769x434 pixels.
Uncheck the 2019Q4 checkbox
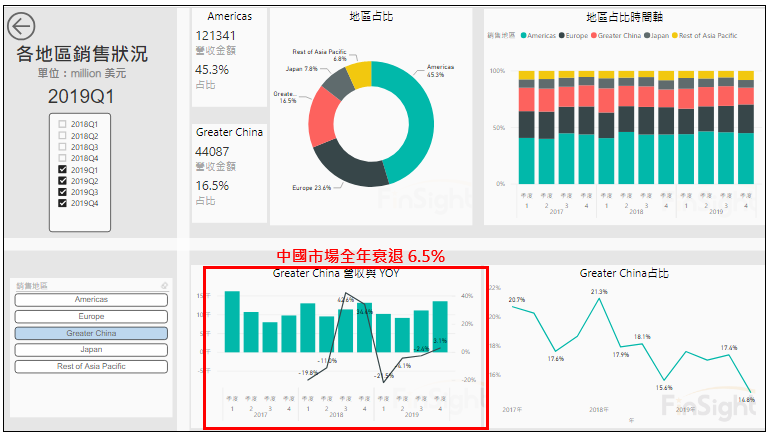[x=64, y=203]
